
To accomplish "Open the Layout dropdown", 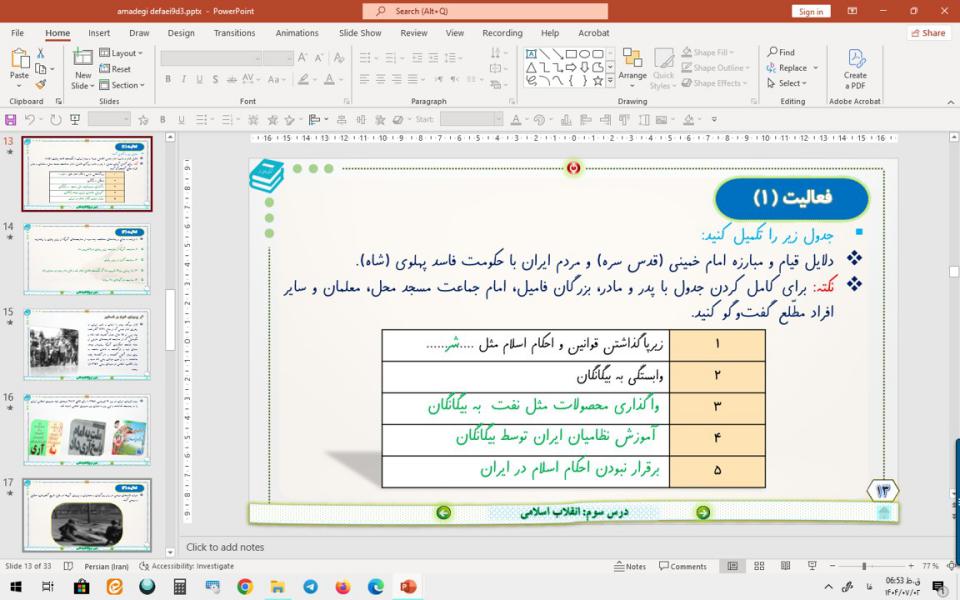I will (121, 53).
